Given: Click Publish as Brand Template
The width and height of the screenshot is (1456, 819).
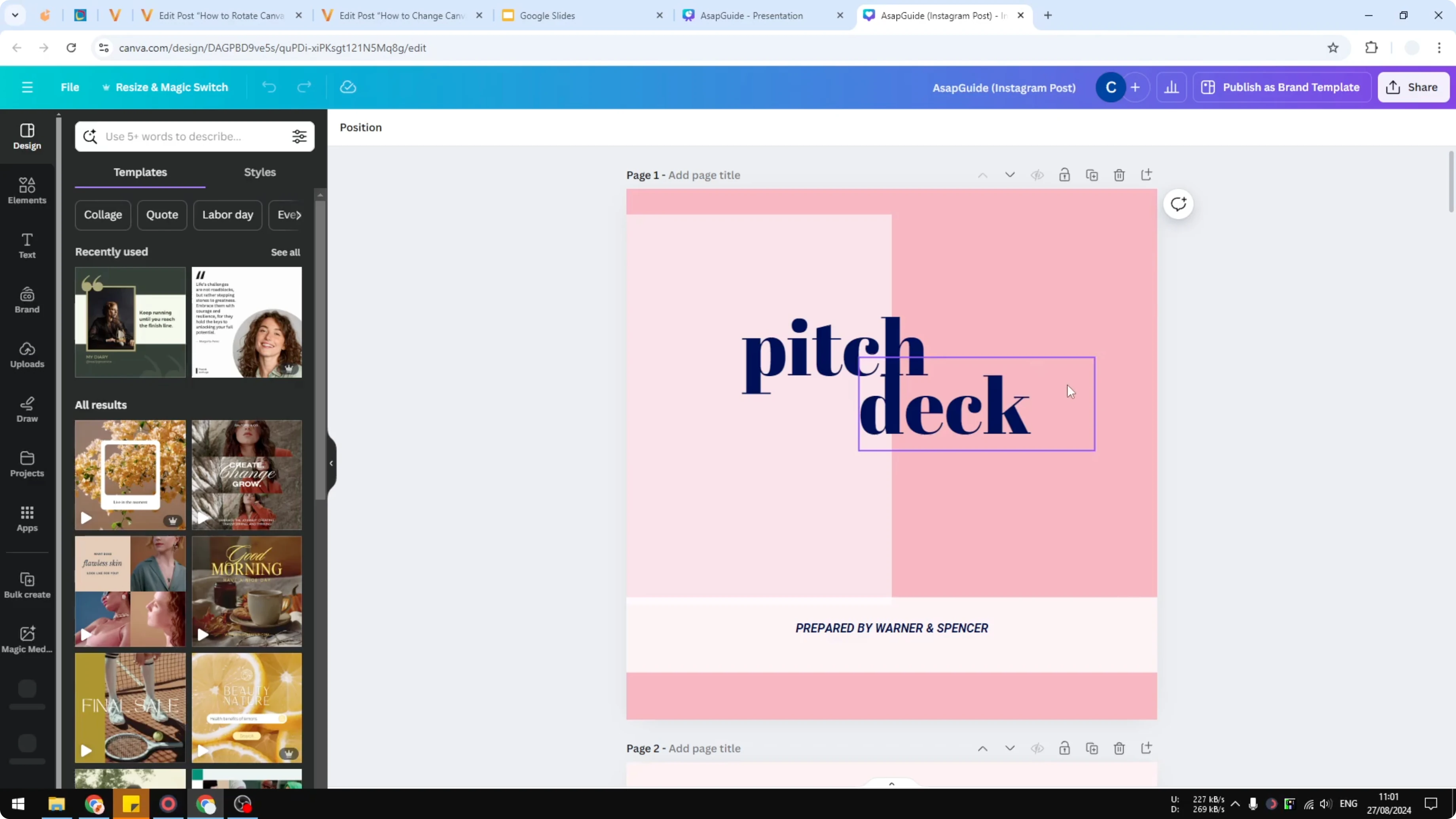Looking at the screenshot, I should pos(1282,87).
